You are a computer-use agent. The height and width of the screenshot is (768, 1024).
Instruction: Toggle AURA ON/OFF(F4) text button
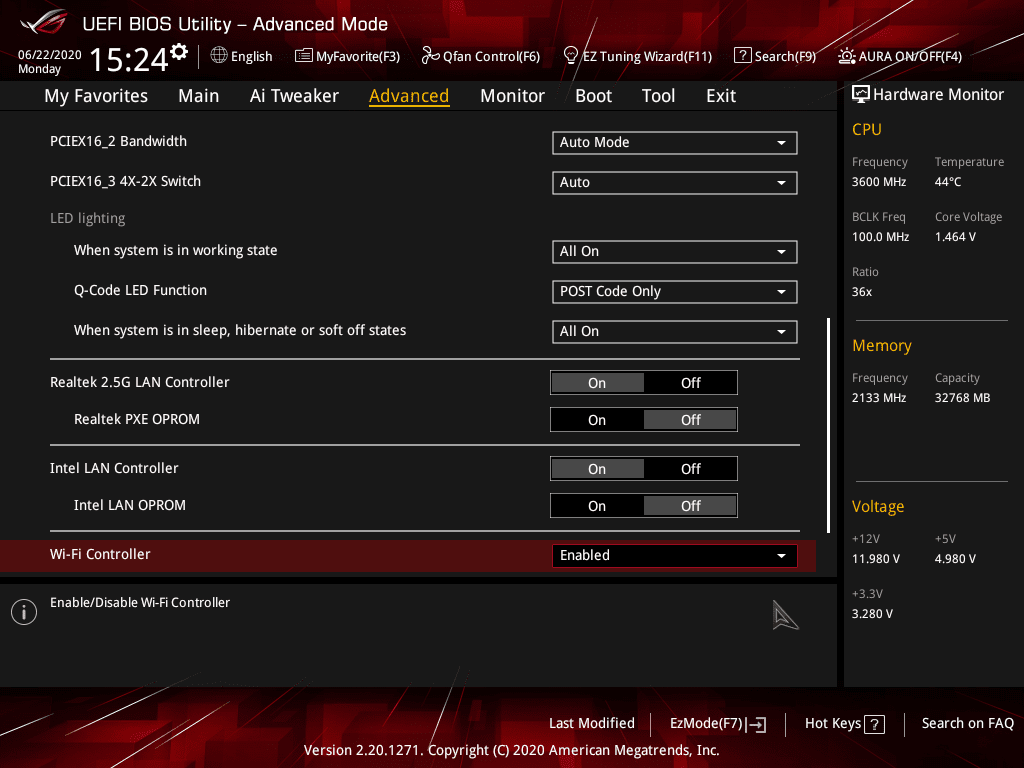click(x=910, y=56)
